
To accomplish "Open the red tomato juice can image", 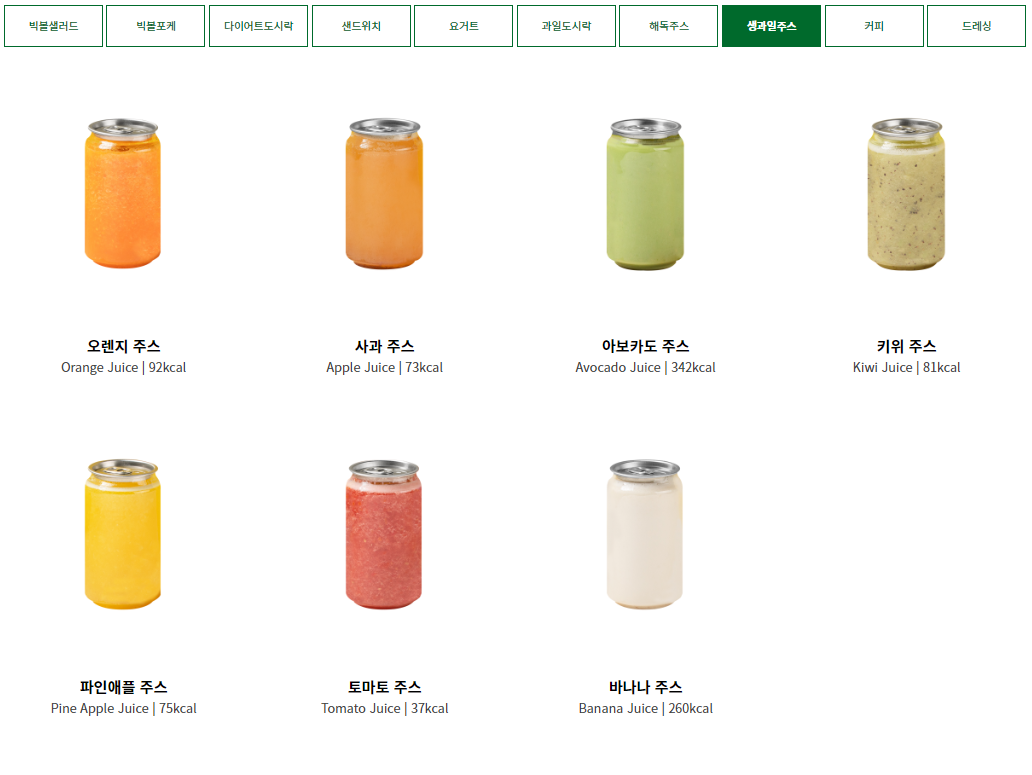I will point(384,534).
